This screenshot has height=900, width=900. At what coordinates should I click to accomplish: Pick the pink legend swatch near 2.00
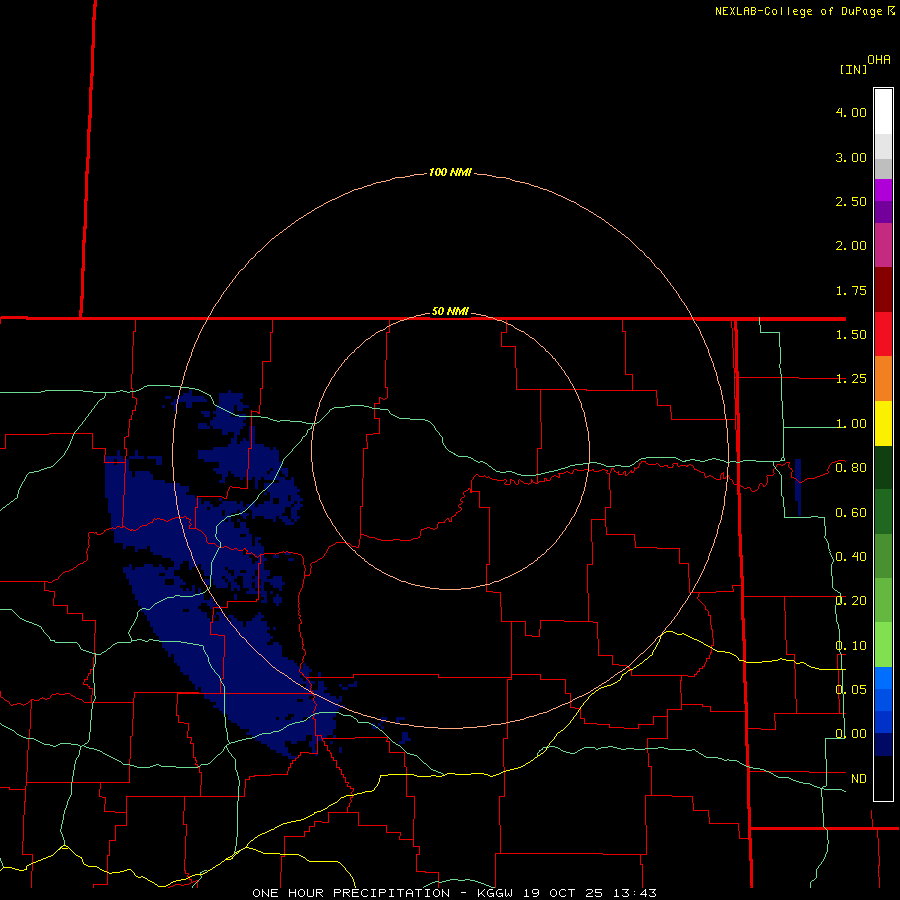pos(883,245)
